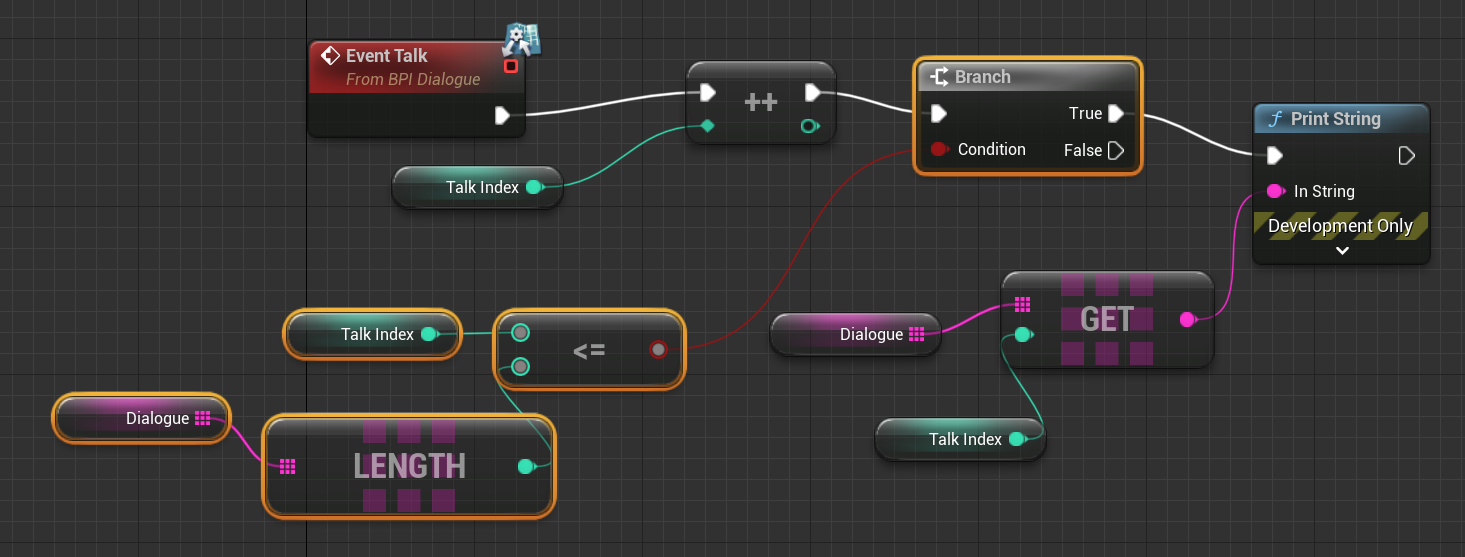Click output pin of Talk Index near increment node

click(533, 187)
